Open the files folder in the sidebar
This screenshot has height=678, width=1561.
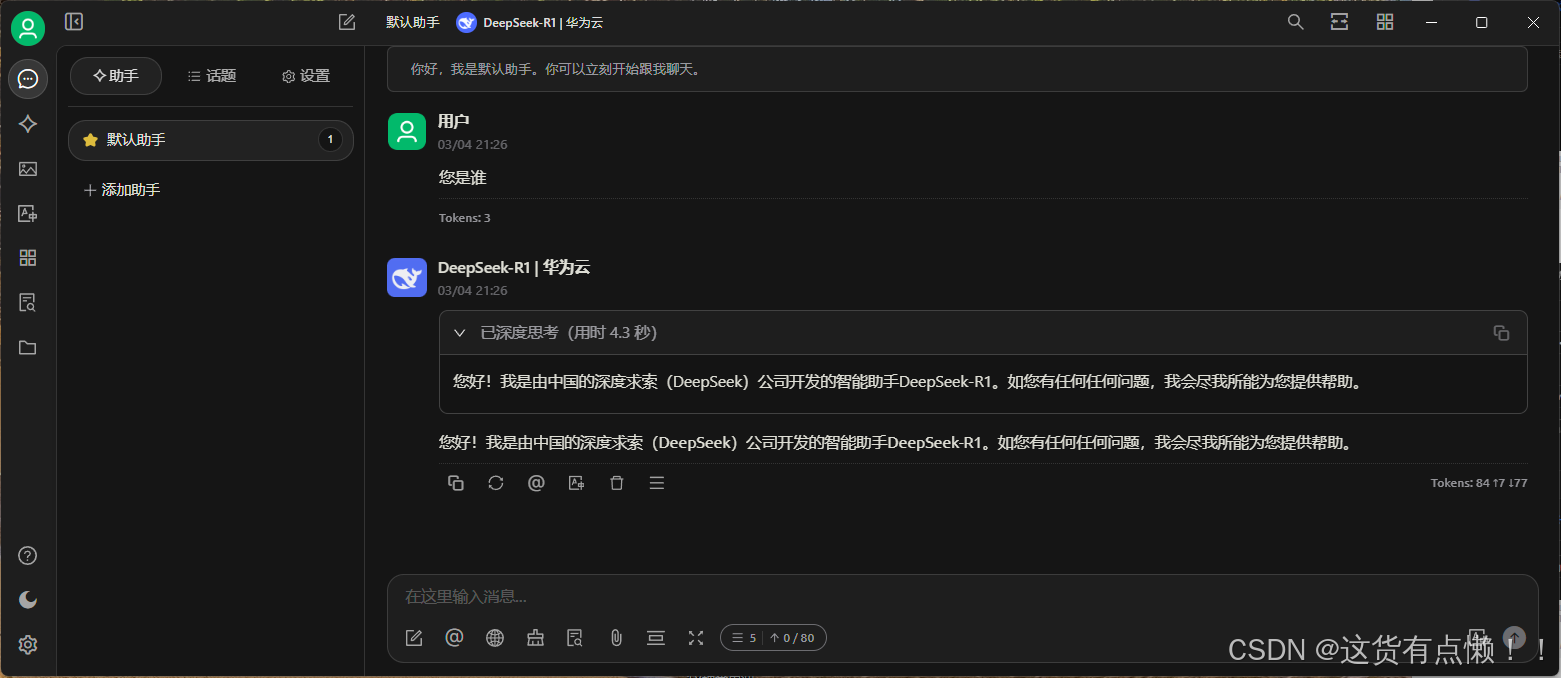[x=28, y=347]
